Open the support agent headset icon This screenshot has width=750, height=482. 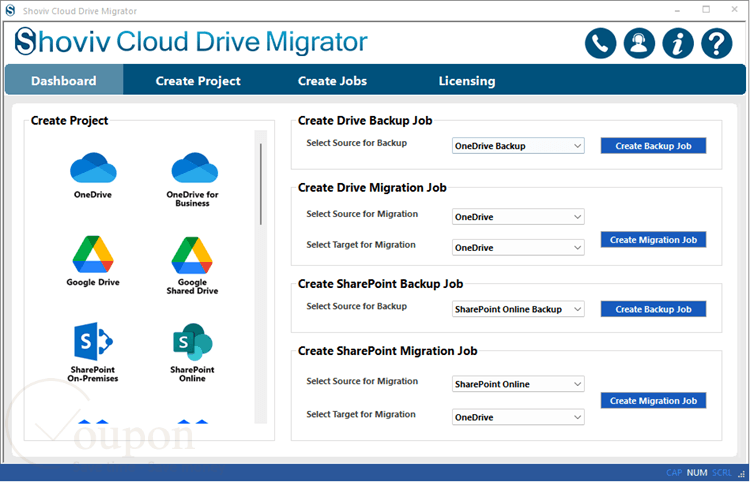[x=639, y=43]
